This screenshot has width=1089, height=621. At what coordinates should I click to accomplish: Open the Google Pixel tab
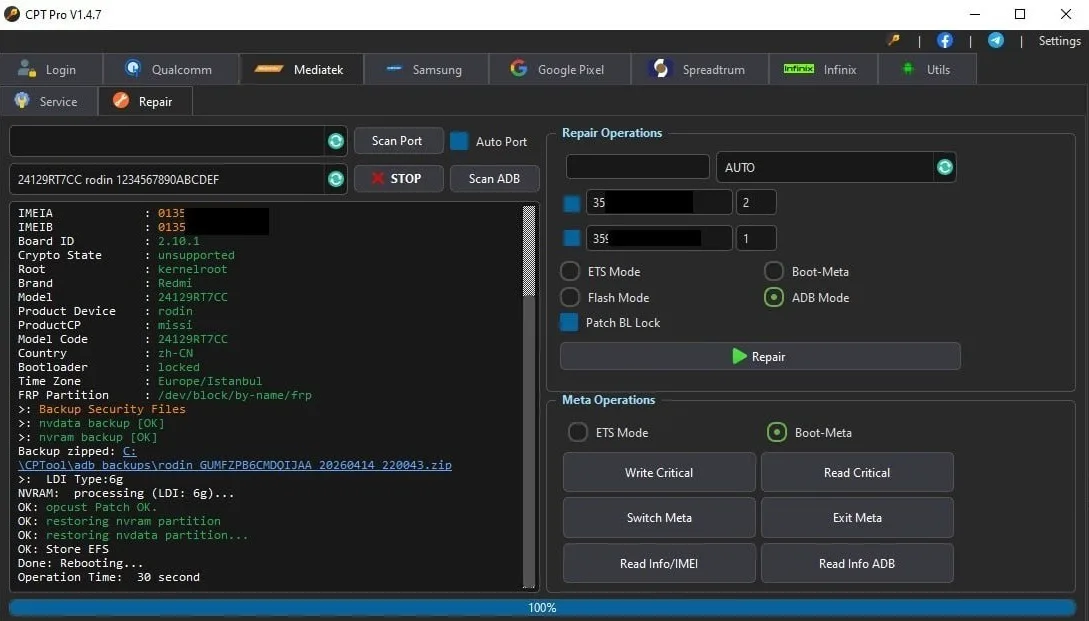(560, 69)
